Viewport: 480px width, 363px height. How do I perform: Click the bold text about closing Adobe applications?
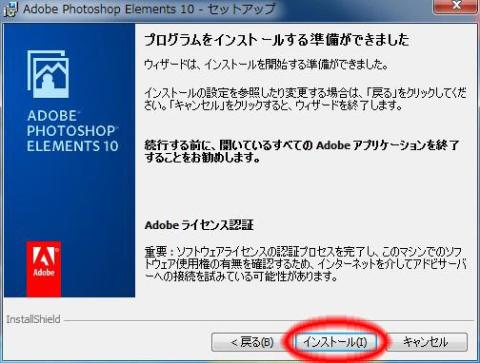[302, 151]
